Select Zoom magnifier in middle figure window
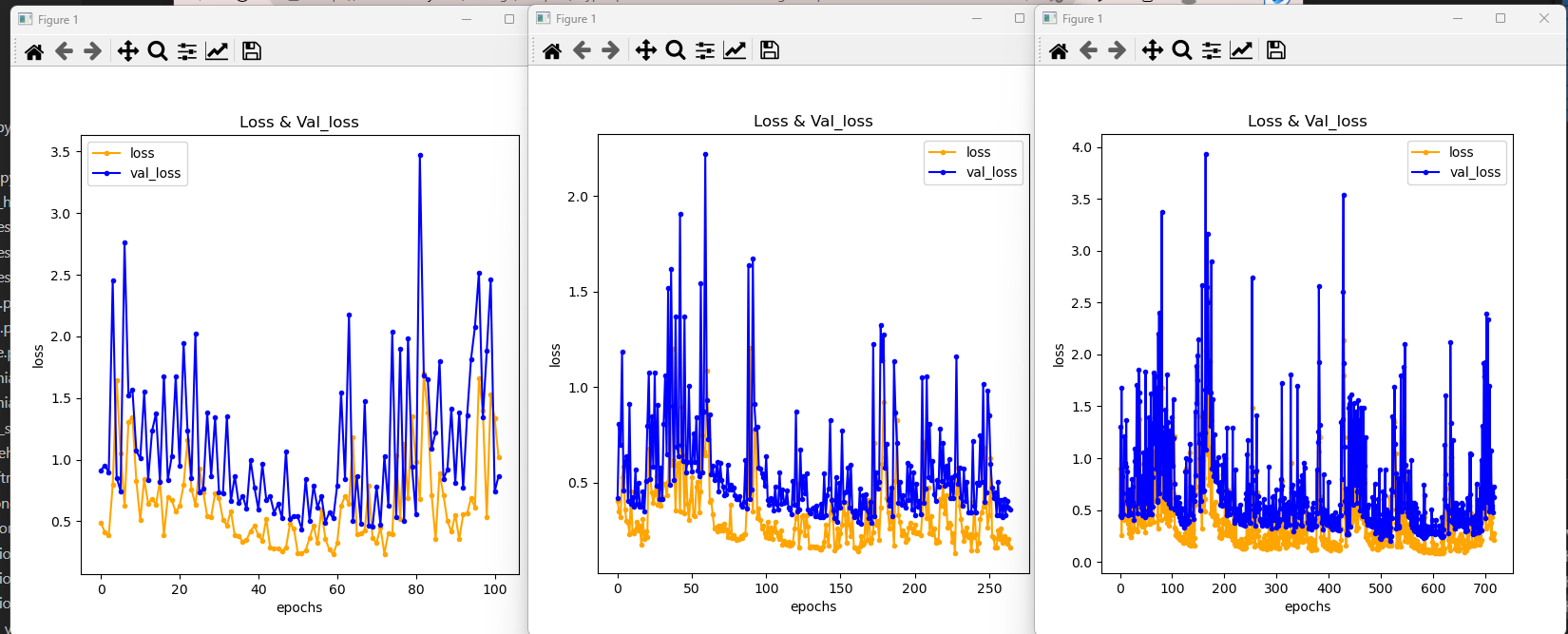1568x634 pixels. [676, 50]
